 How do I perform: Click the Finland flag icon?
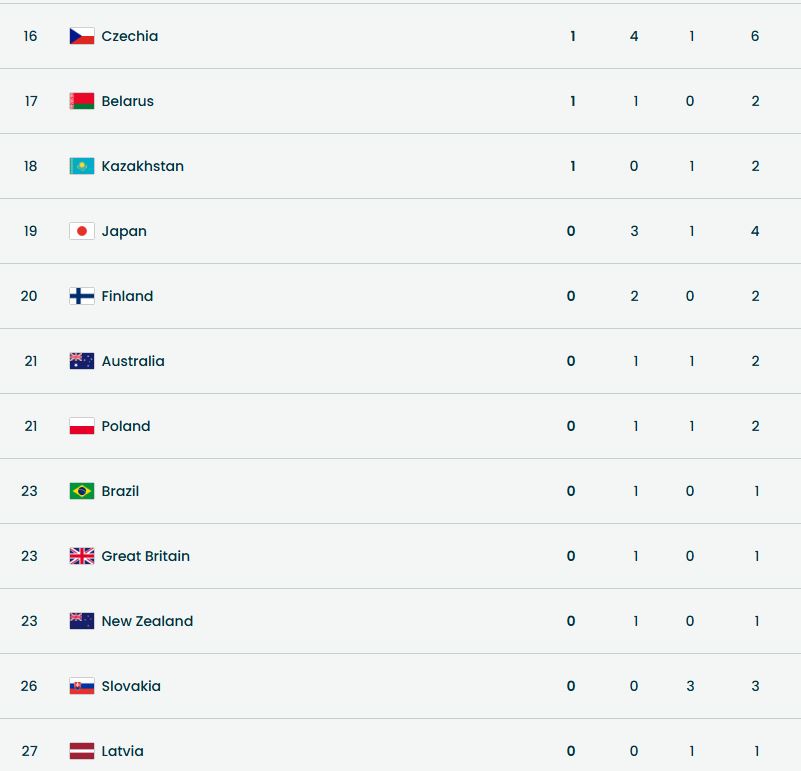81,296
